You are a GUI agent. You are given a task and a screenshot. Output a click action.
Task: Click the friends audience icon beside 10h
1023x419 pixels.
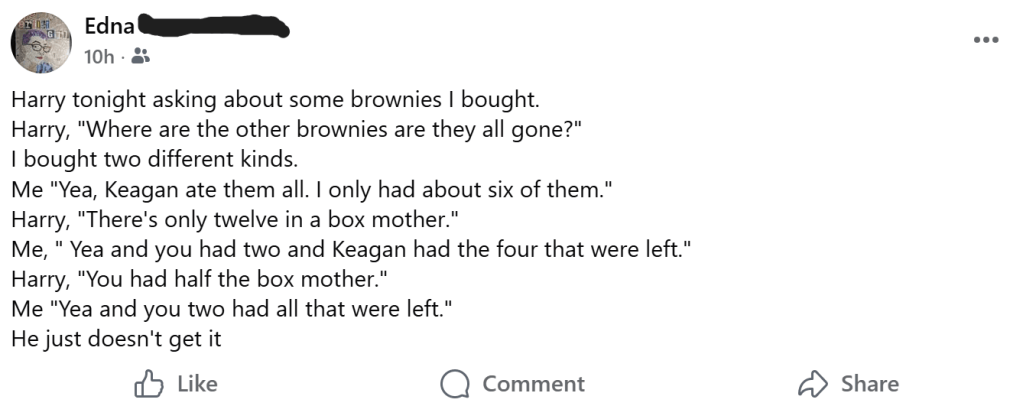point(140,57)
